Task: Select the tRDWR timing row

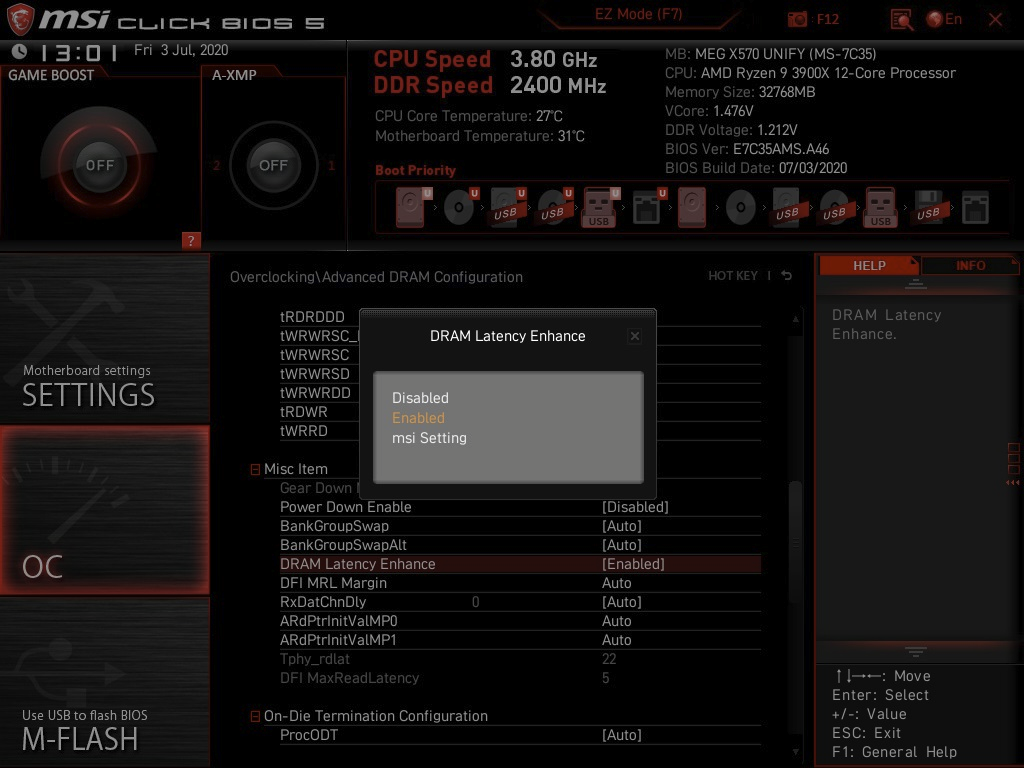Action: (304, 412)
